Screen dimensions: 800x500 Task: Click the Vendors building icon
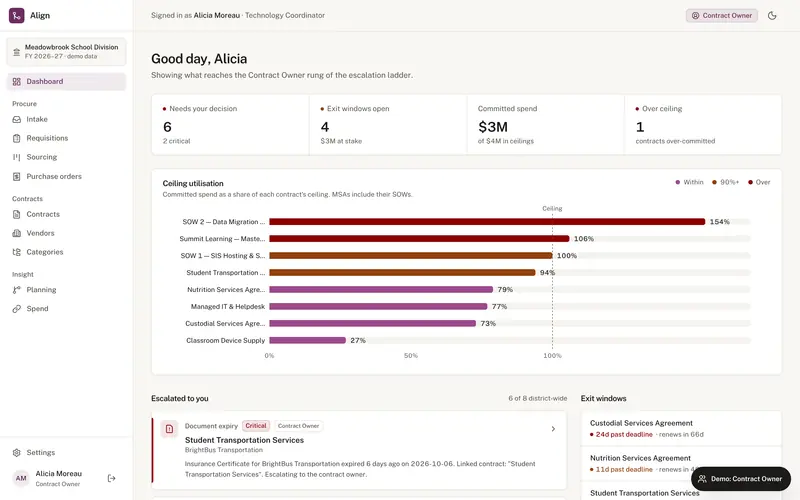pyautogui.click(x=16, y=233)
